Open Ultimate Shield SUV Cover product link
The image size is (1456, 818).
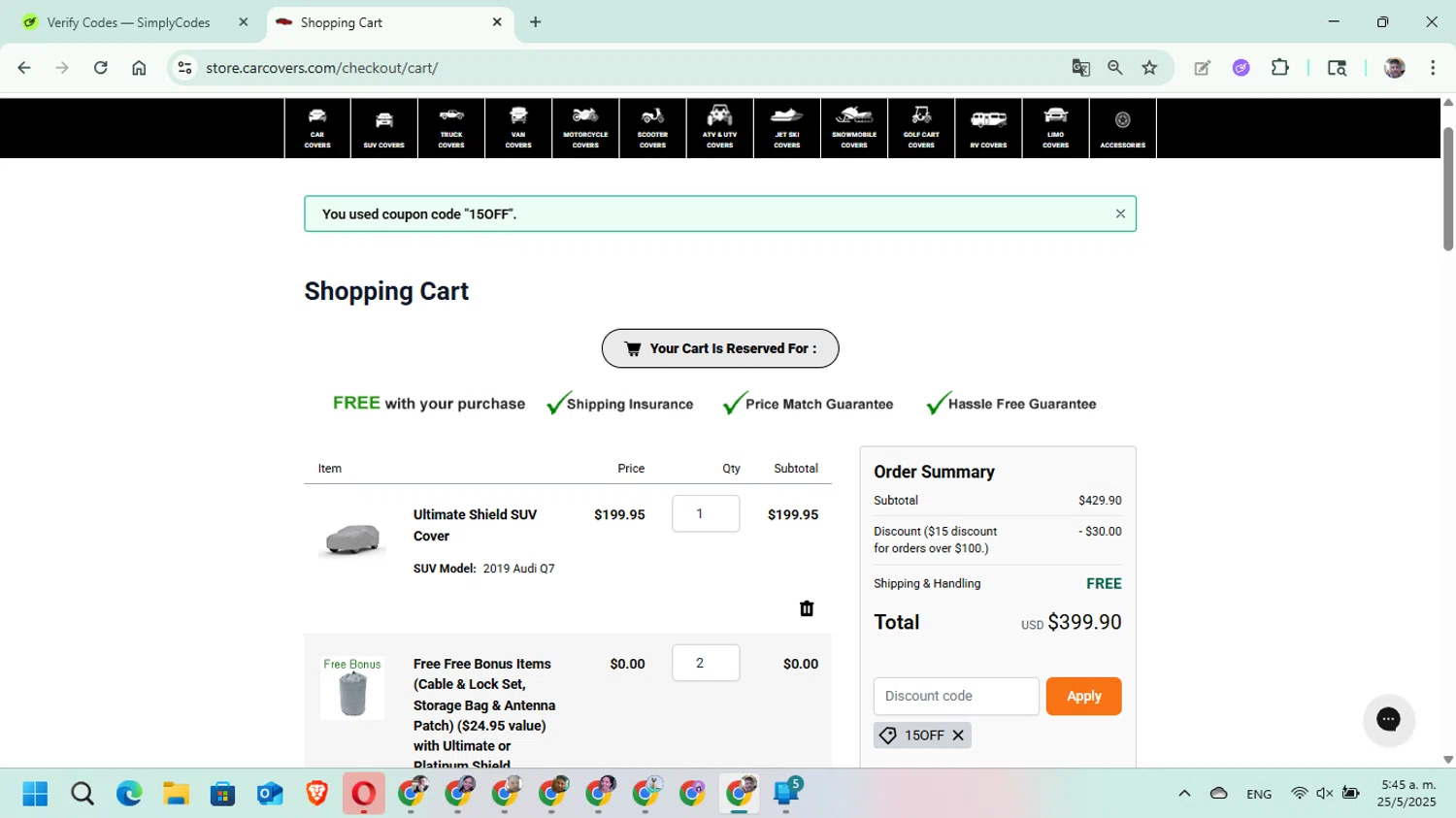coord(475,525)
